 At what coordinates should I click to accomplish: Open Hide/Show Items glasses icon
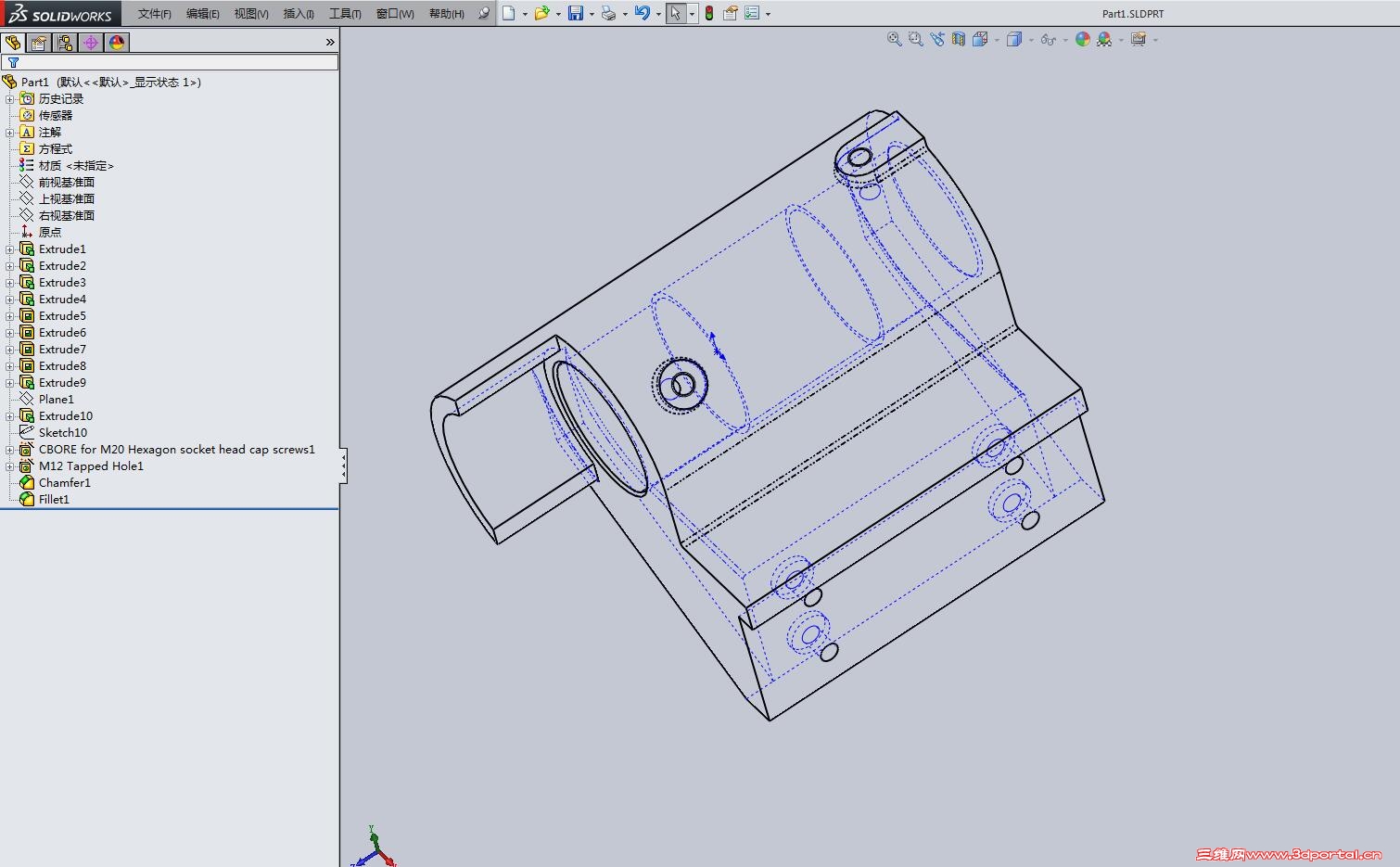[x=1049, y=39]
